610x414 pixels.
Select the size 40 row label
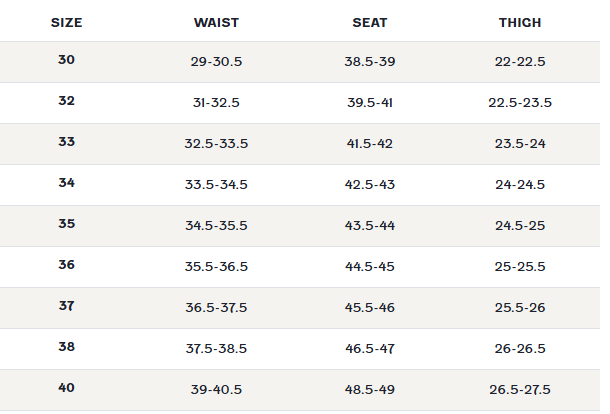(x=67, y=388)
